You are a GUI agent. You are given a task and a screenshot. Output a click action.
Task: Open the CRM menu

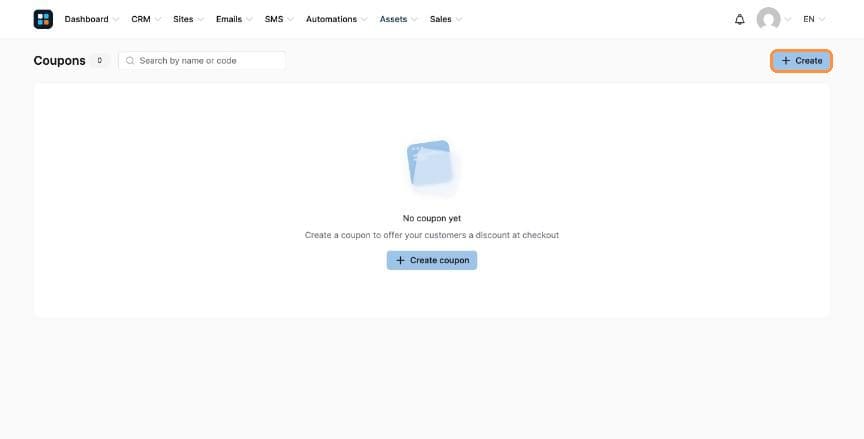click(x=141, y=19)
